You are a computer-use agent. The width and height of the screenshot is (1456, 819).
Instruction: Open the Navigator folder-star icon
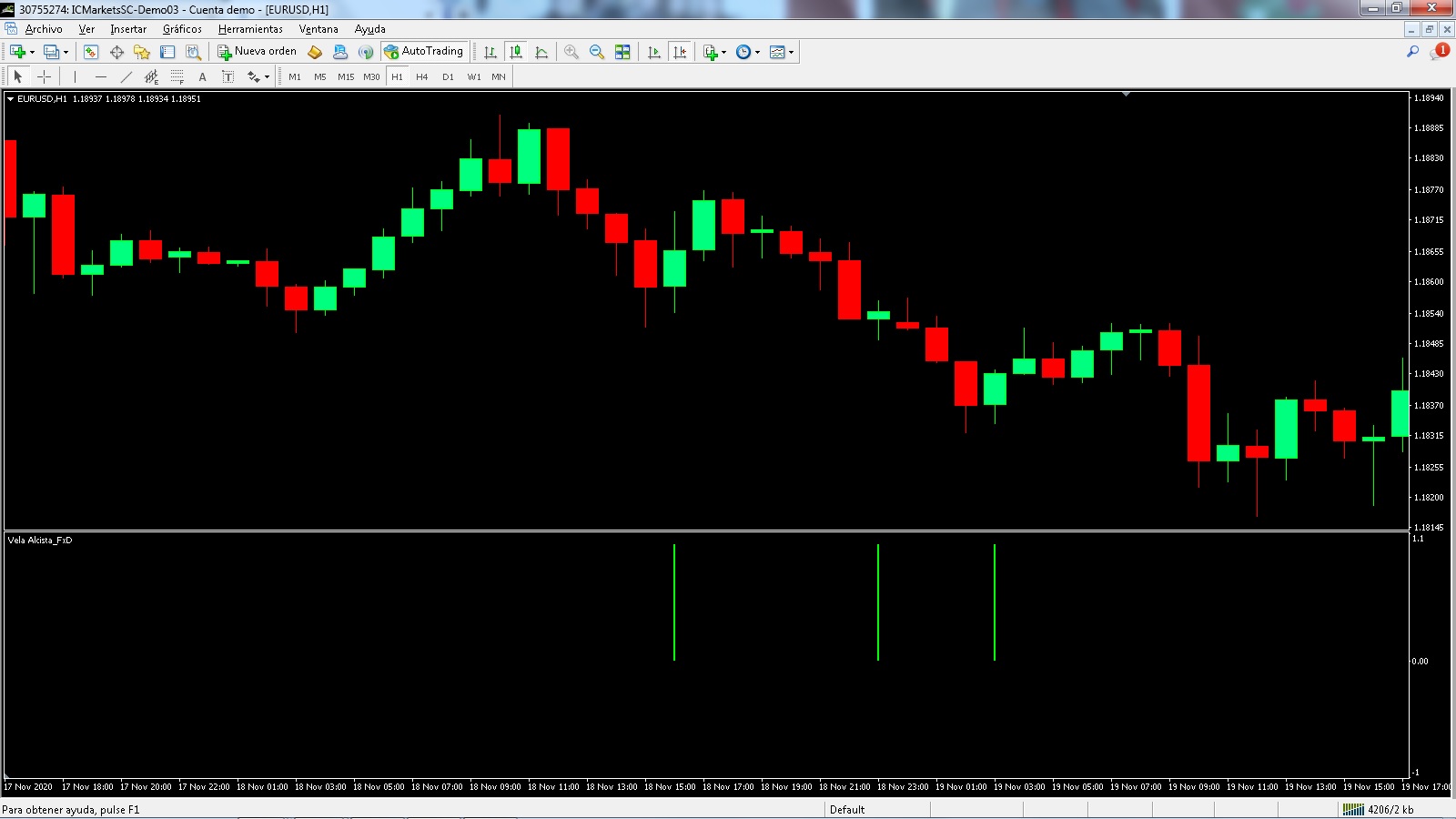[x=142, y=52]
